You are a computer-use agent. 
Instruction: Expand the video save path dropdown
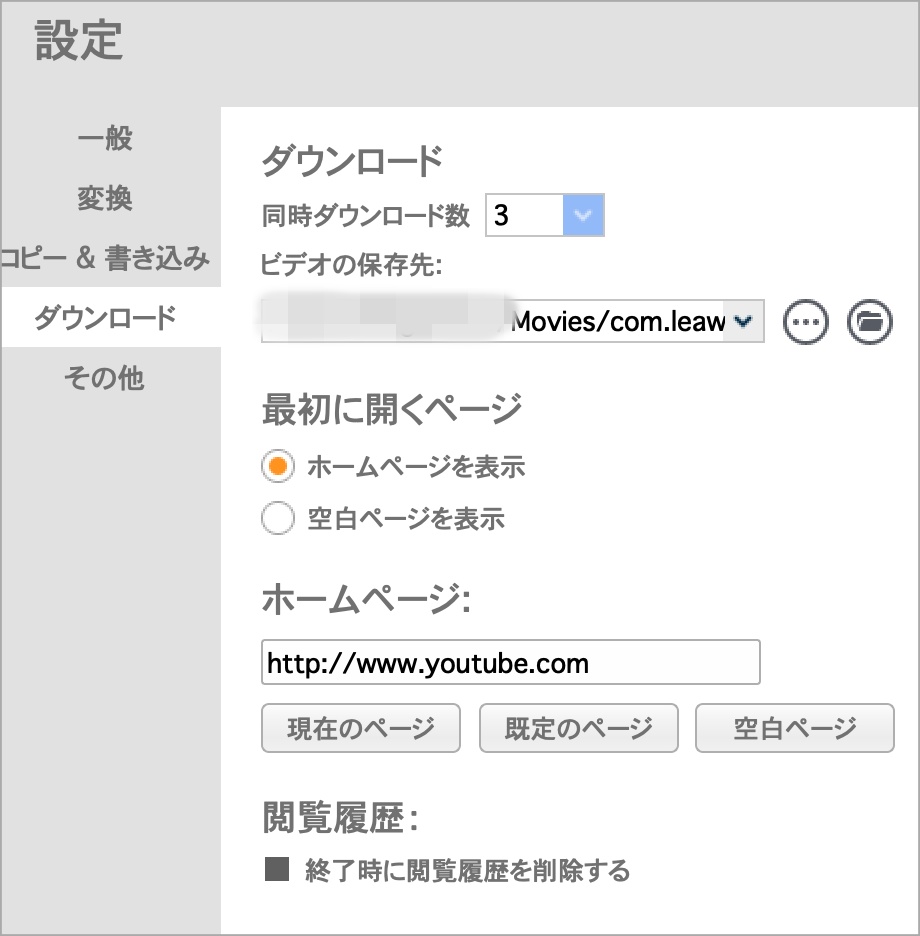click(743, 321)
